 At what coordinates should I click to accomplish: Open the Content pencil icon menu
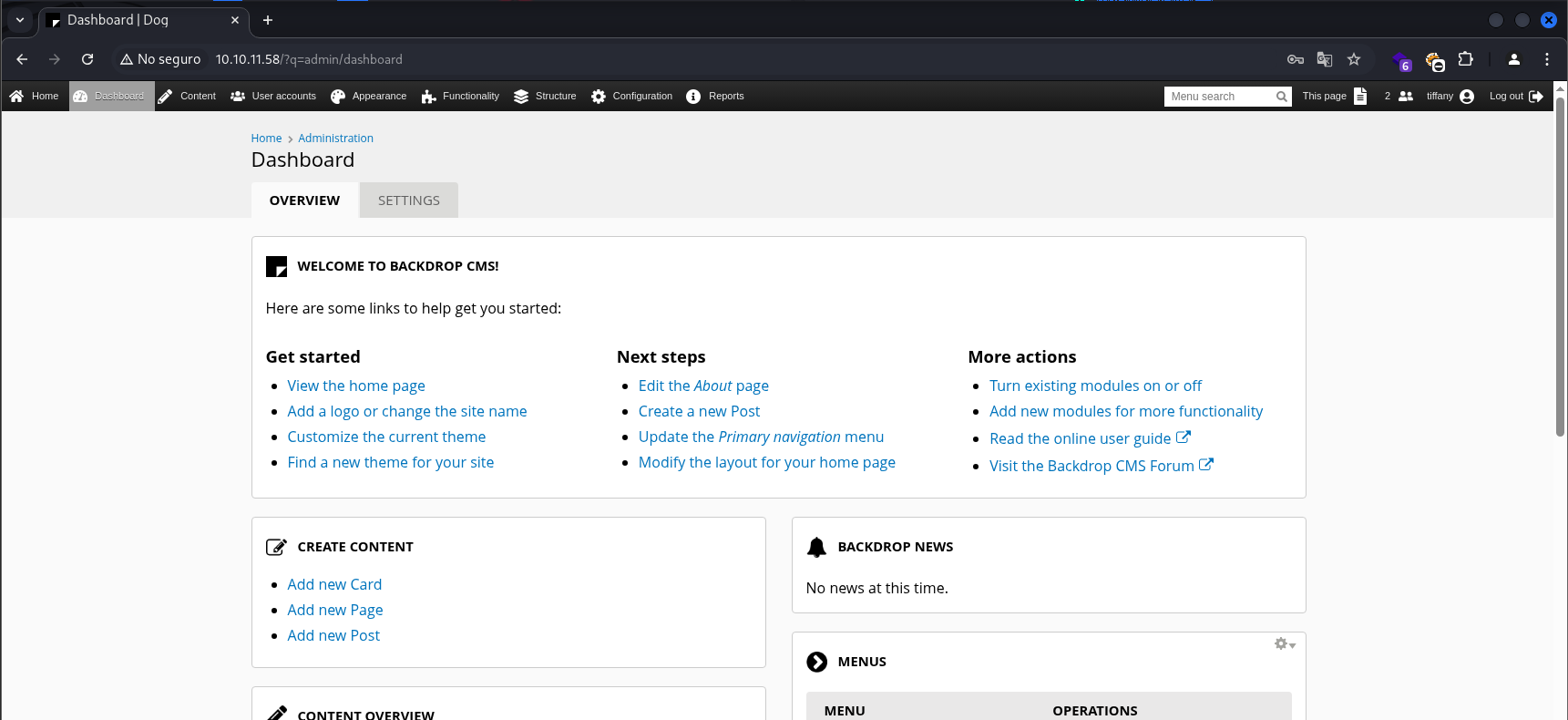[165, 97]
